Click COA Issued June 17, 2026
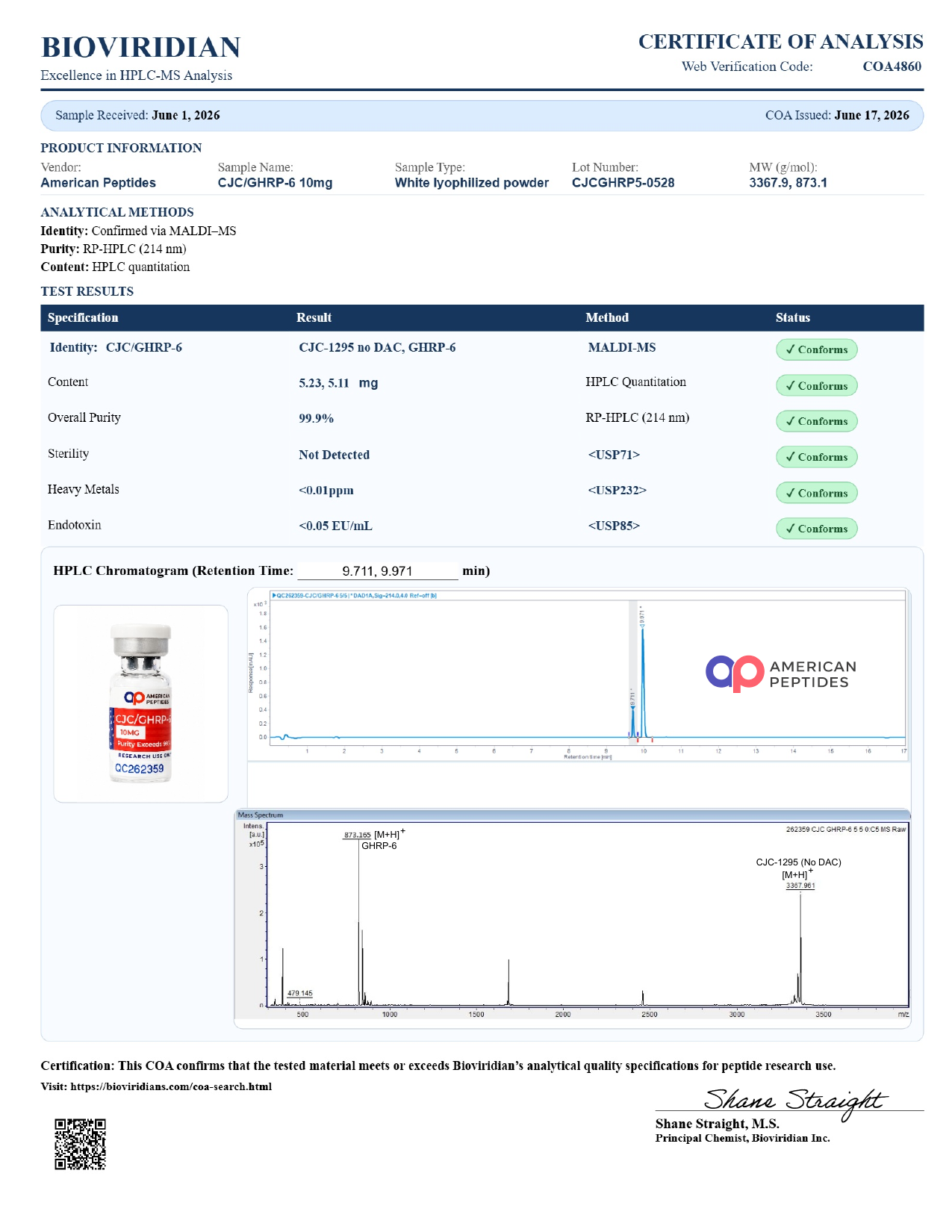The image size is (952, 1232). 837,115
